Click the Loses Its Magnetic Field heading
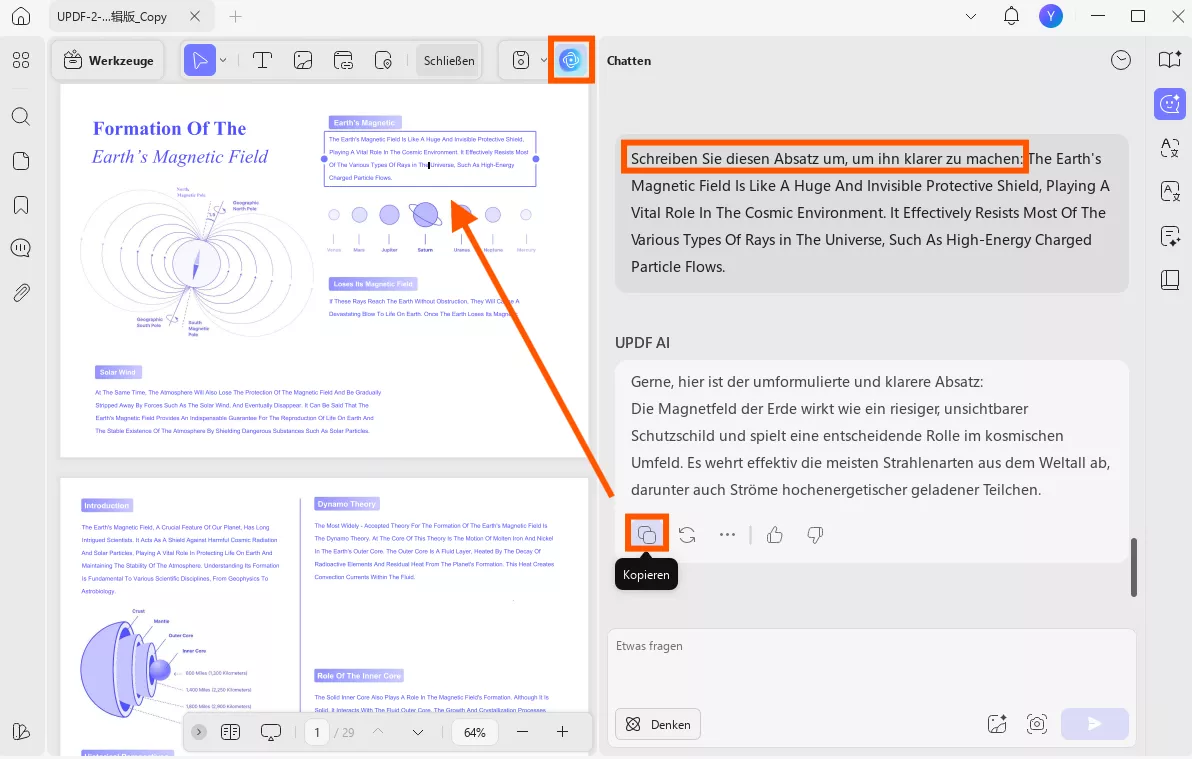 [x=373, y=284]
